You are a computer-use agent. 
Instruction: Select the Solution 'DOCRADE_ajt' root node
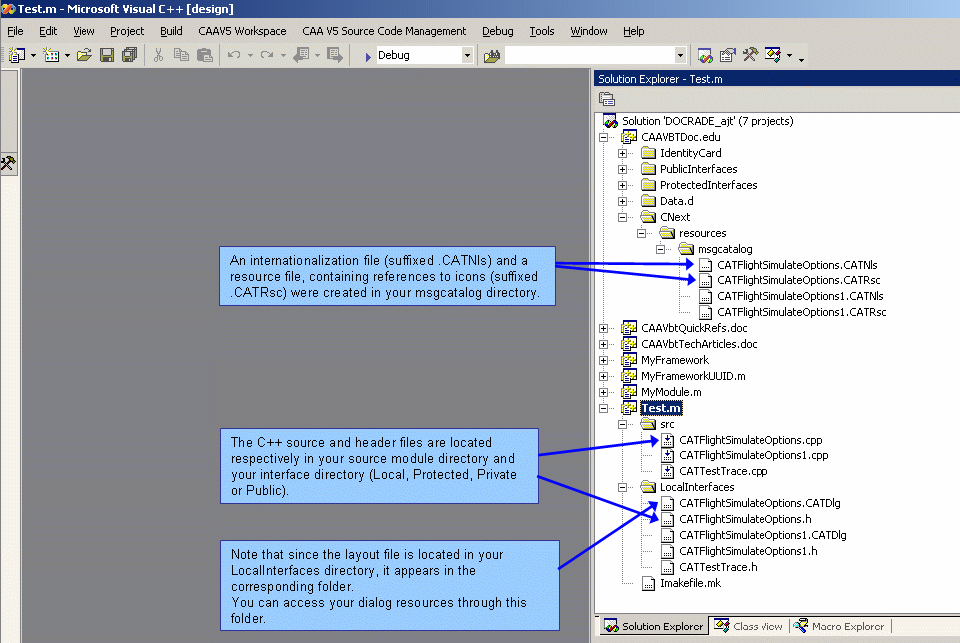click(x=707, y=121)
